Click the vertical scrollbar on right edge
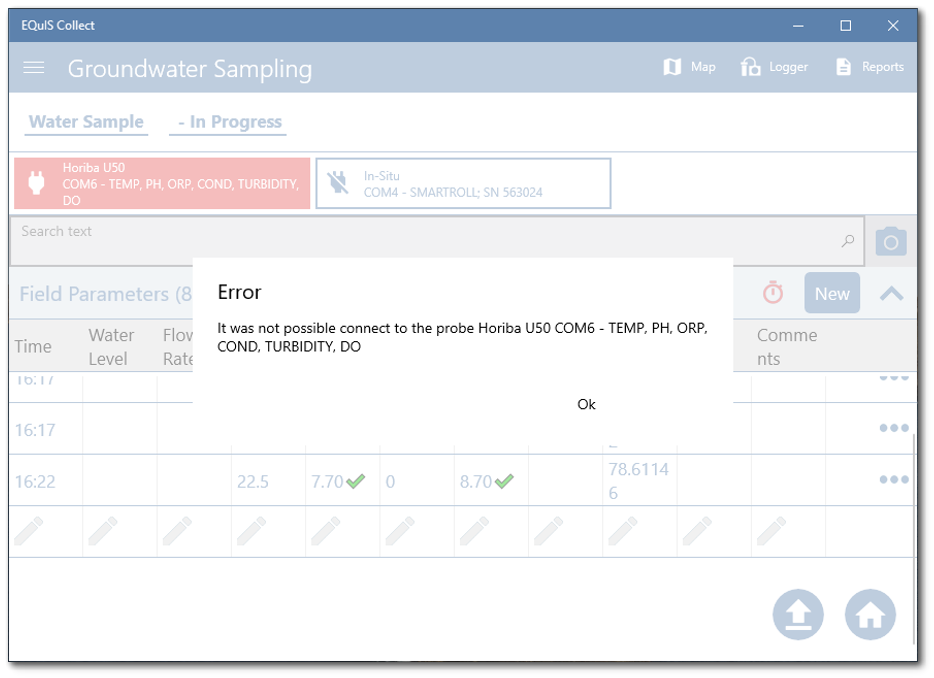This screenshot has width=934, height=678. [914, 539]
